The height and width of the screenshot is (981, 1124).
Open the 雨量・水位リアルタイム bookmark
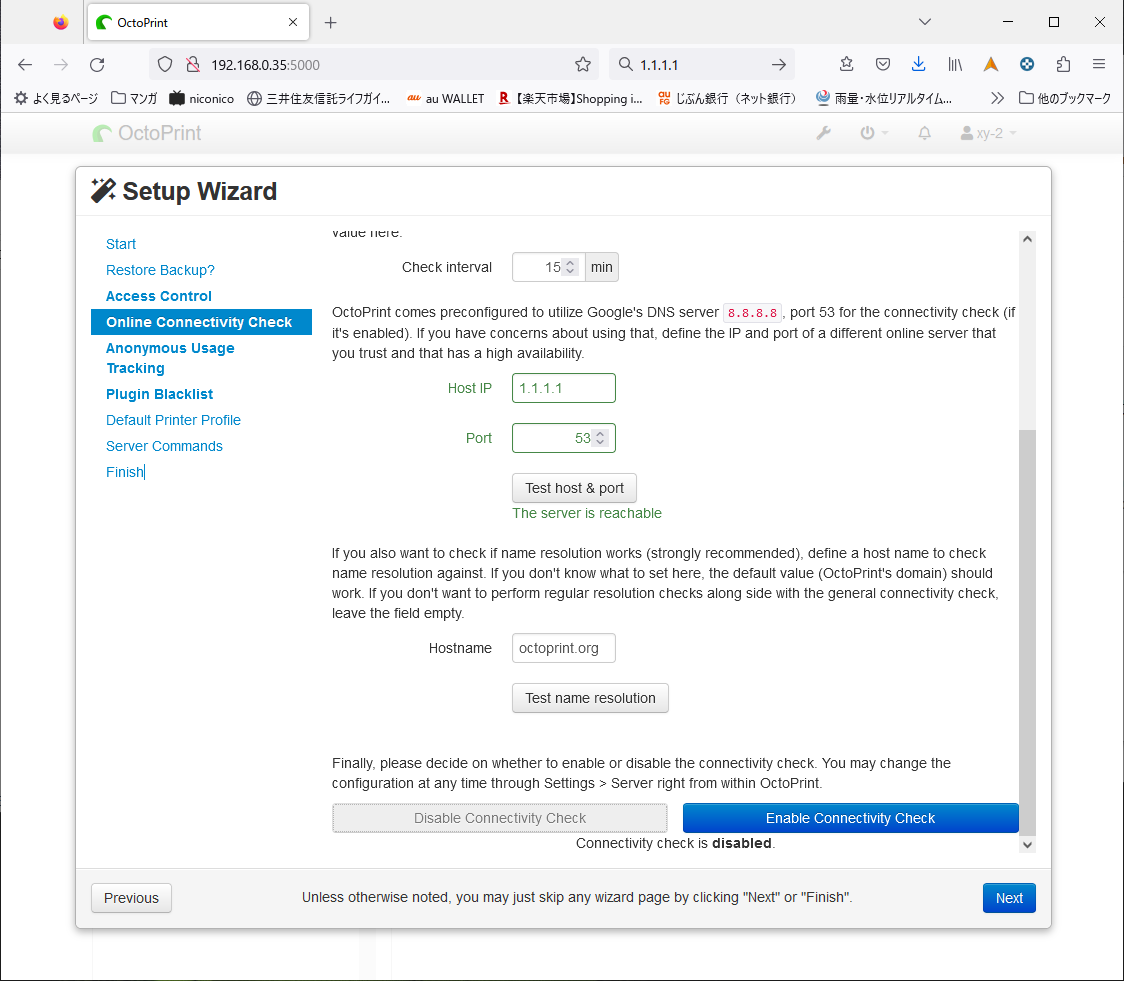tap(883, 98)
